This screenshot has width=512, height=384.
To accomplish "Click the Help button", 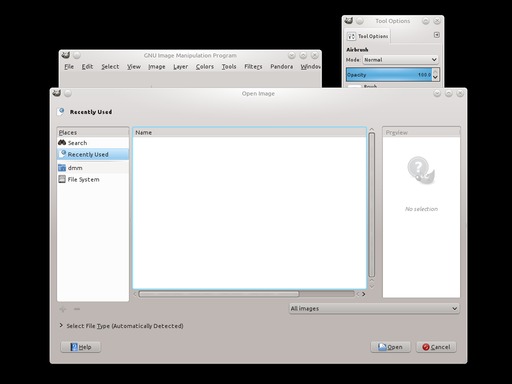I will 80,347.
